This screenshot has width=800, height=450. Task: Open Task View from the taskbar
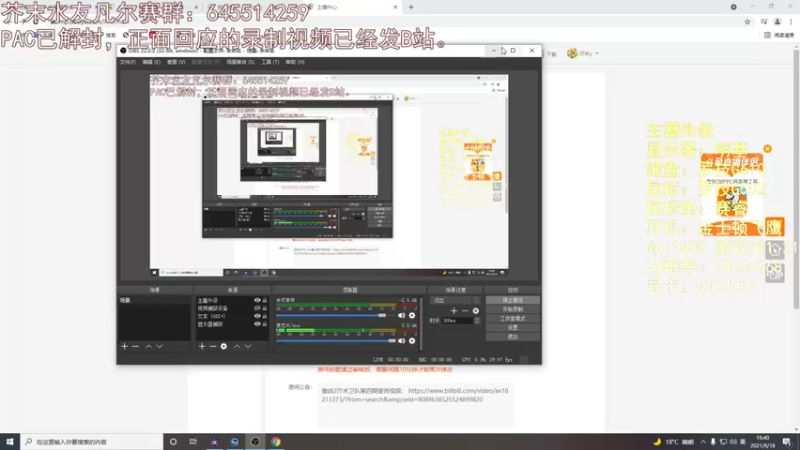(193, 442)
